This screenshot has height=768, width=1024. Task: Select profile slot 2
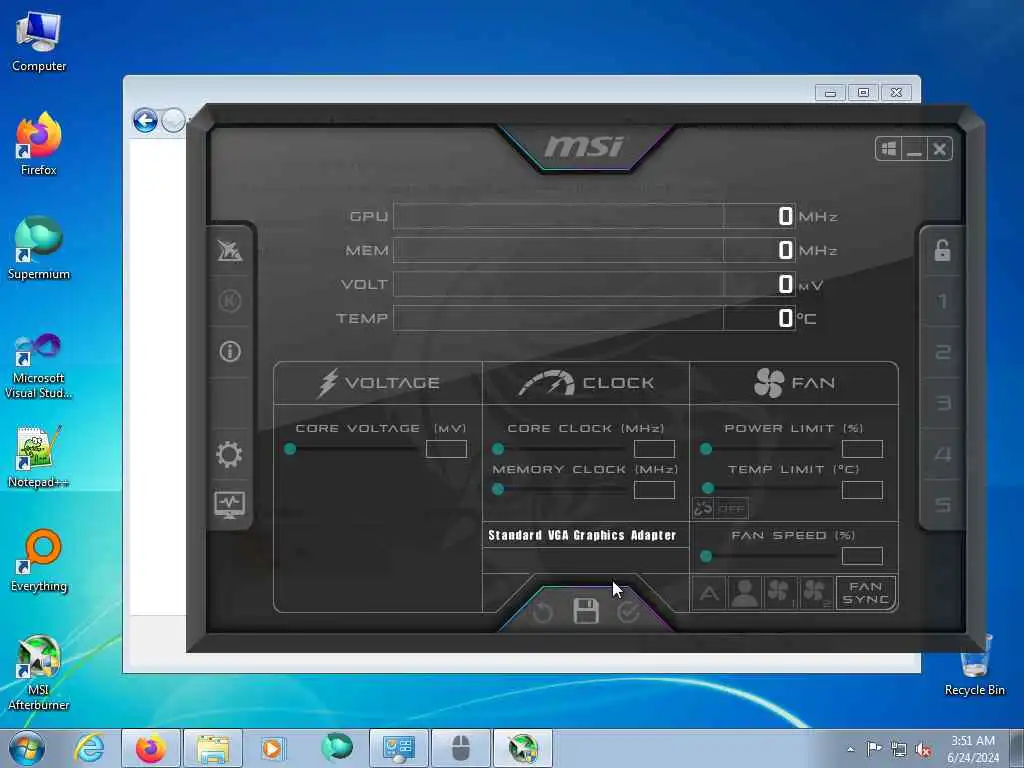[942, 352]
